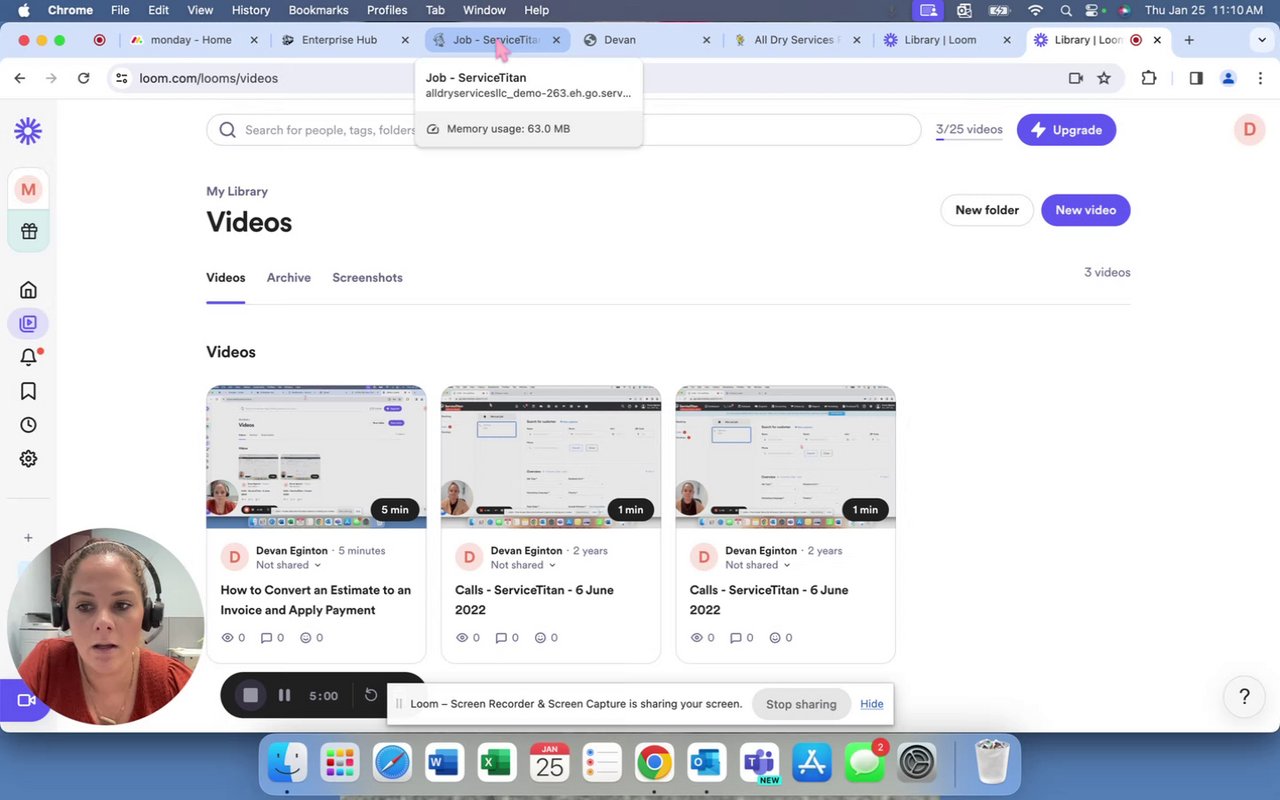Toggle the Chrome side panel icon

coord(1196,78)
